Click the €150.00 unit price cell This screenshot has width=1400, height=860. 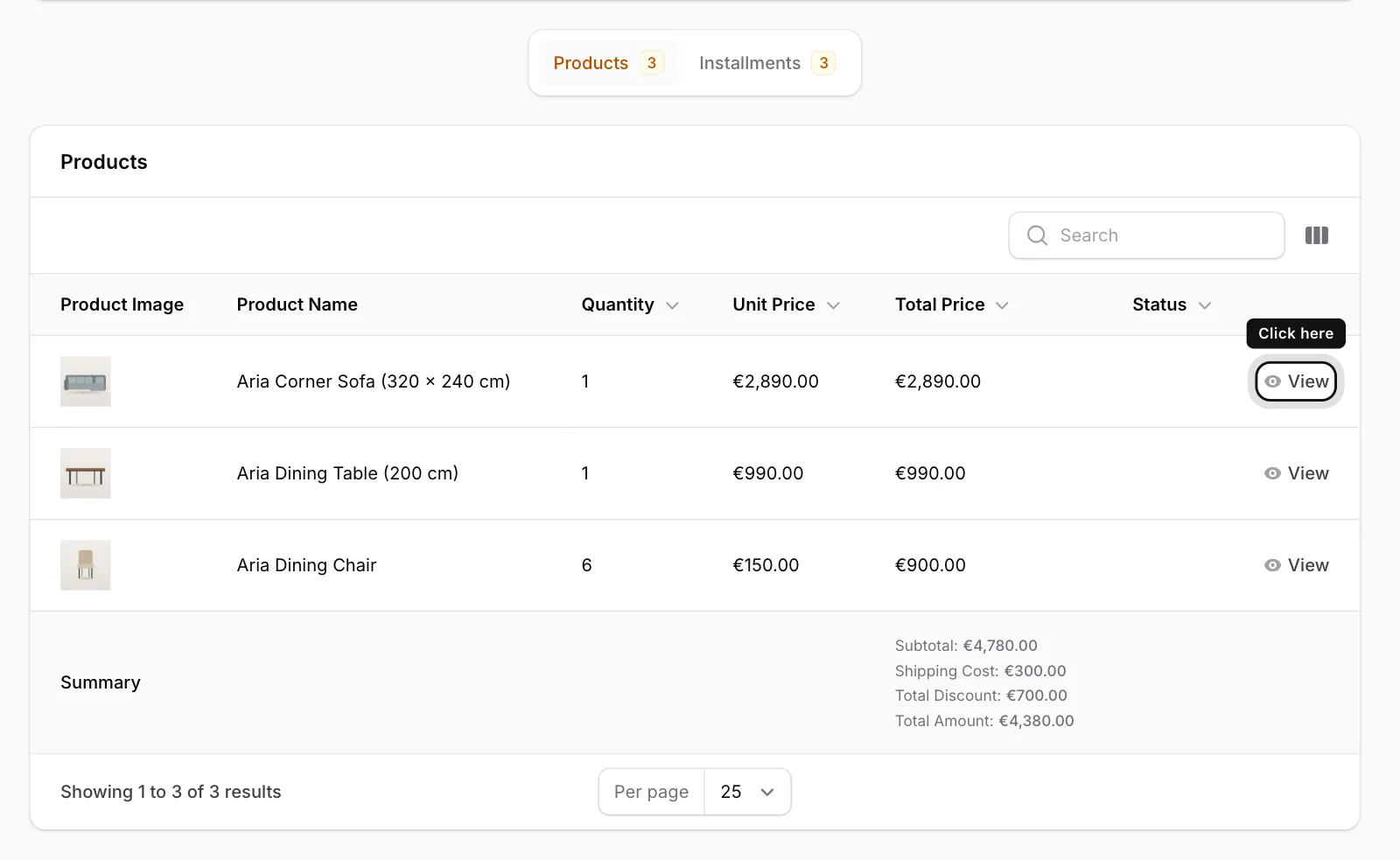coord(766,565)
